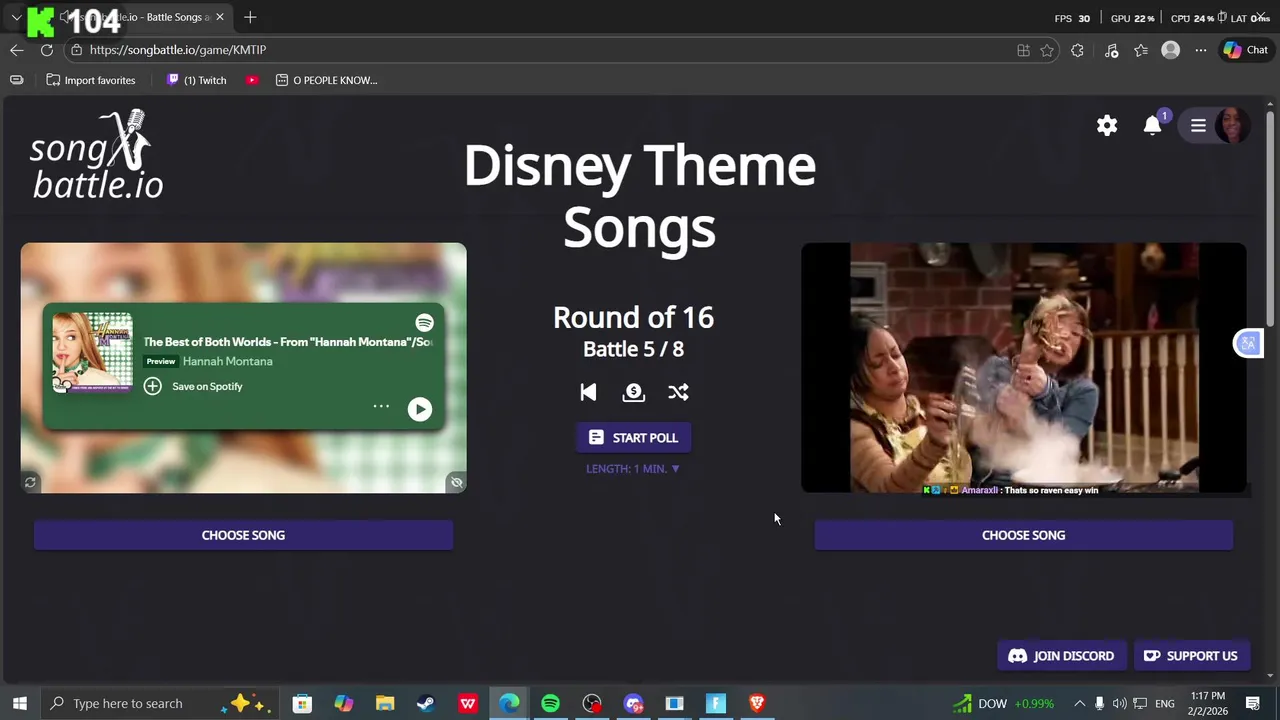This screenshot has width=1280, height=720.
Task: Open the O PEOPLE KNOW bookmark
Action: [x=326, y=80]
